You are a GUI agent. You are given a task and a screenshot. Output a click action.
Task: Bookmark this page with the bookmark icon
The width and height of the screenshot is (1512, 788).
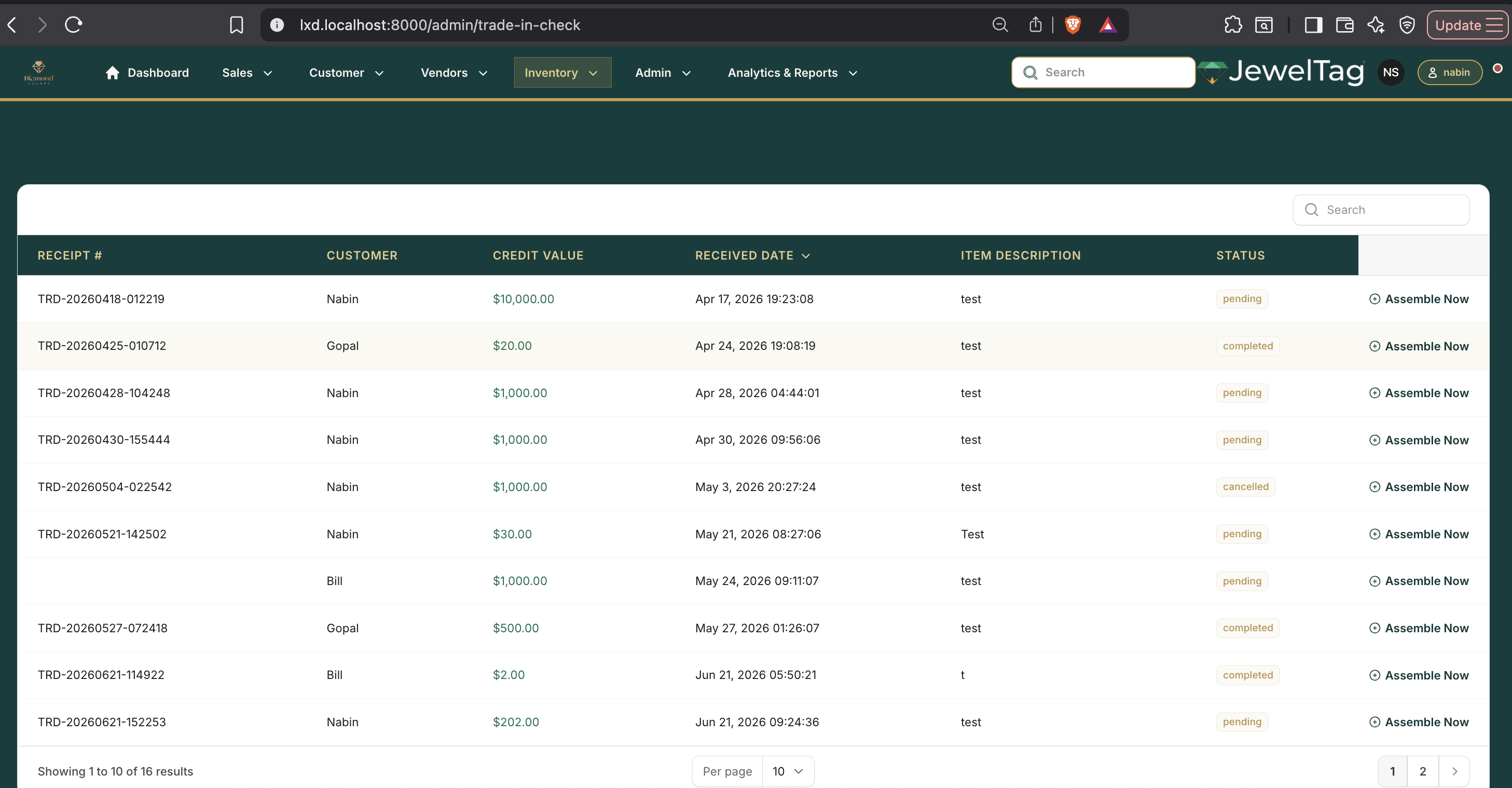[236, 25]
